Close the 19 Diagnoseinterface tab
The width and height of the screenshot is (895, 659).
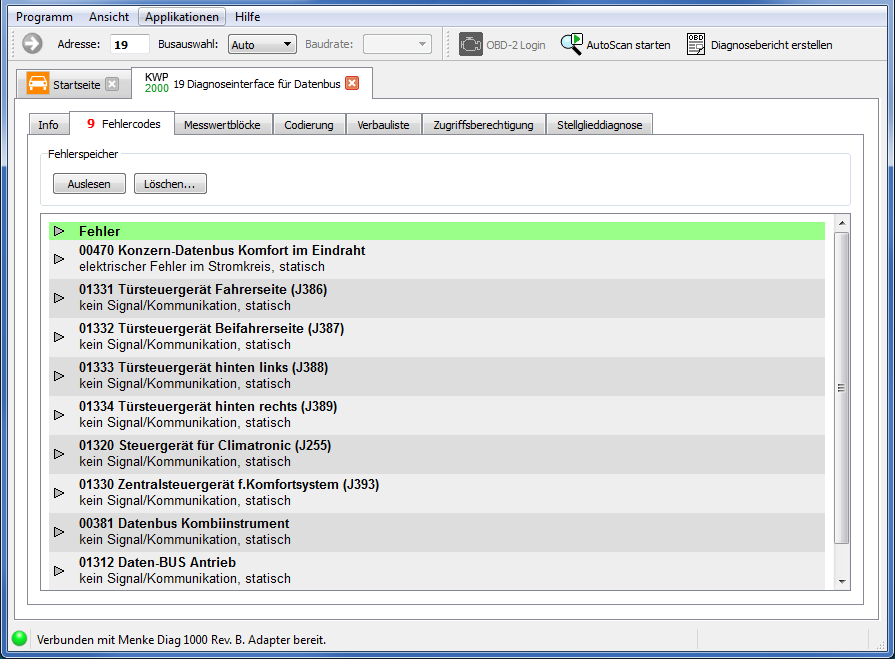point(352,83)
